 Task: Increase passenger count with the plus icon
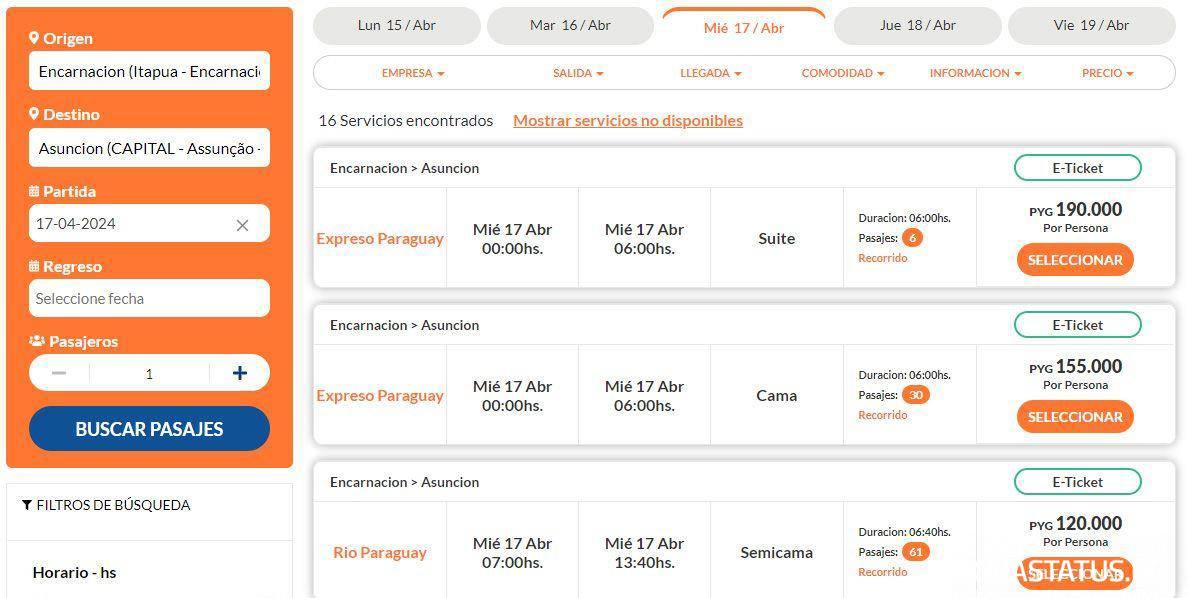(x=239, y=373)
